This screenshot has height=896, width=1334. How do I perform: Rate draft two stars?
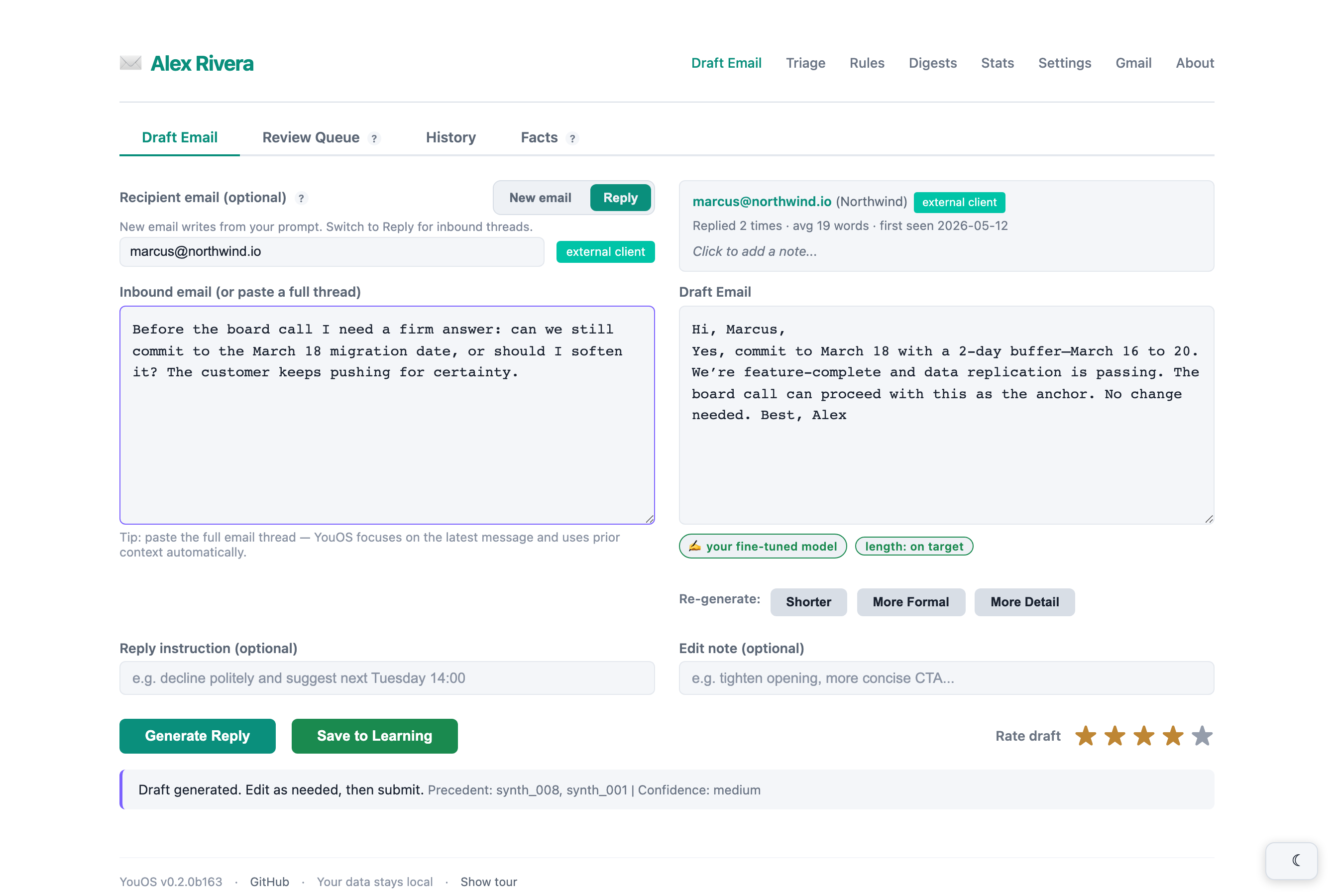point(1114,736)
